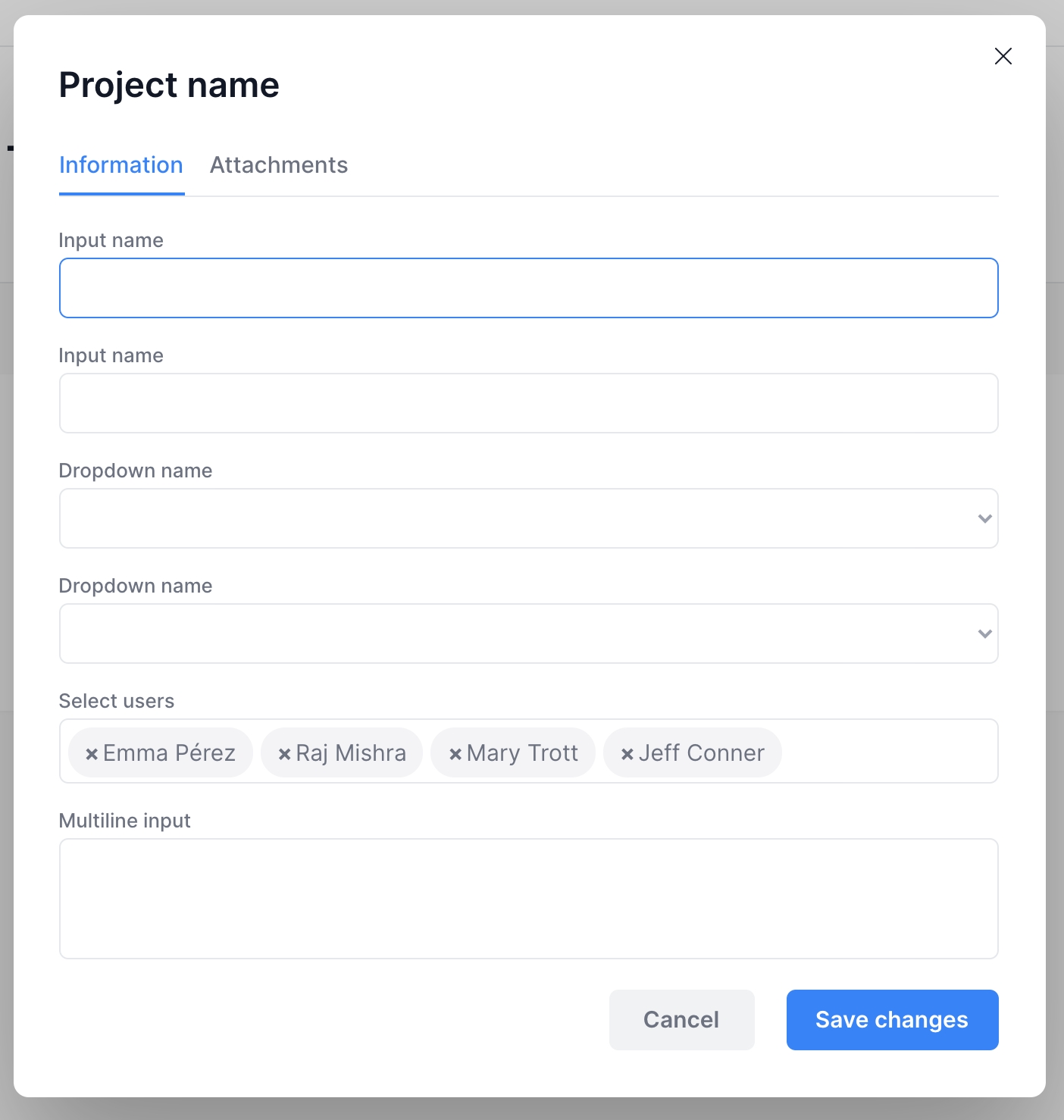Switch to the Information tab
1064x1120 pixels.
tap(121, 165)
